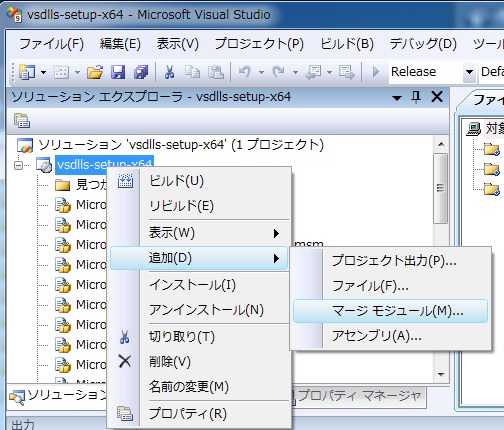Click the Navigate Backward icon
Image resolution: width=504 pixels, height=430 pixels.
click(313, 72)
